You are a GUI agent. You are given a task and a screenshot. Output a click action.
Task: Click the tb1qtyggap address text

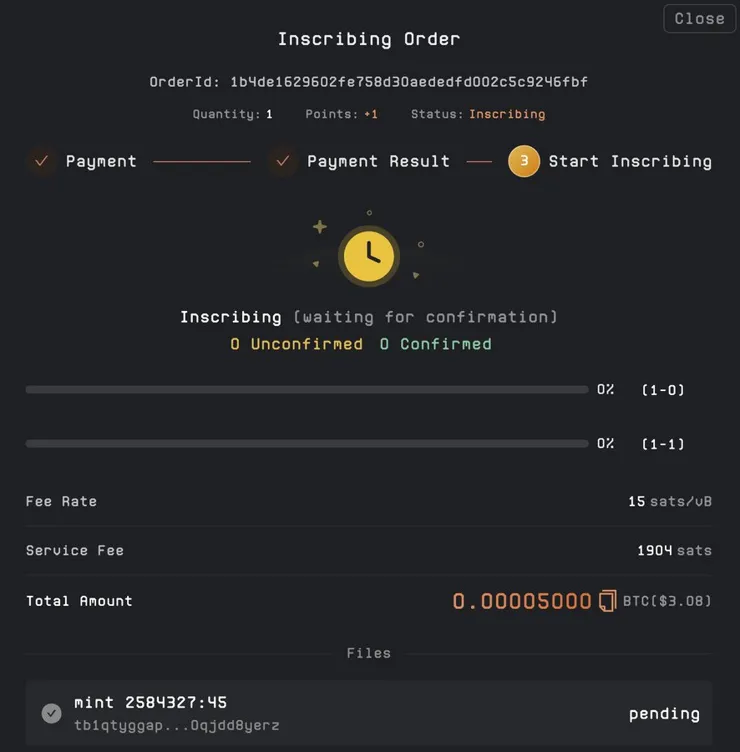177,725
